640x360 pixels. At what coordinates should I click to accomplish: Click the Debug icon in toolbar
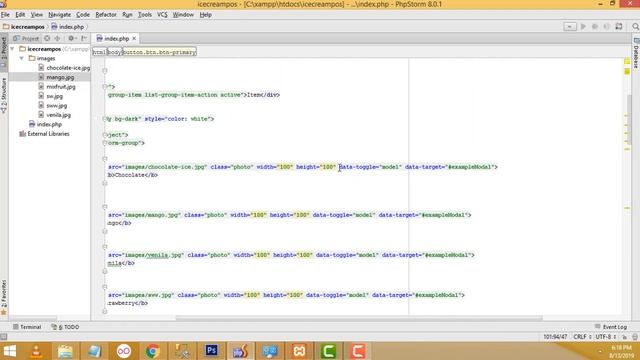(x=595, y=27)
